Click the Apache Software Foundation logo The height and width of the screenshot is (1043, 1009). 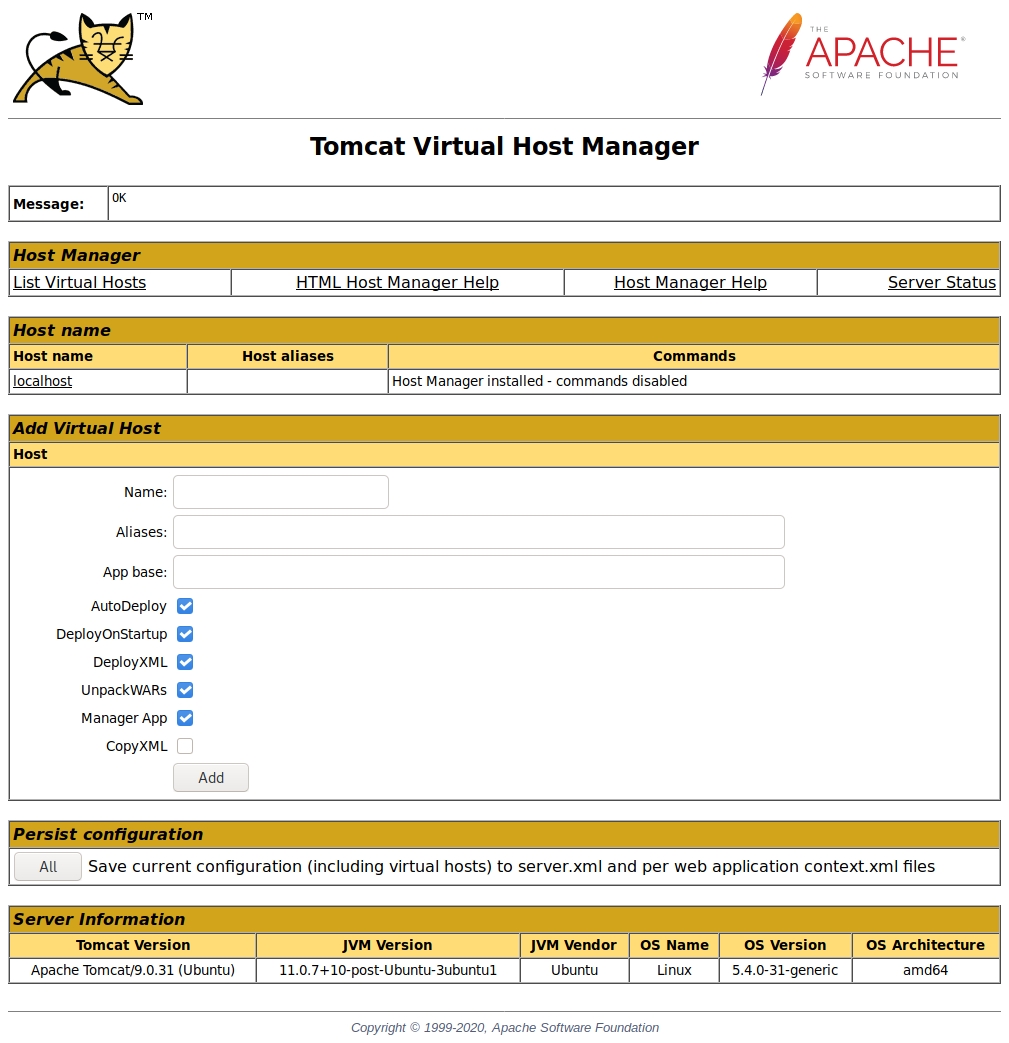[862, 54]
